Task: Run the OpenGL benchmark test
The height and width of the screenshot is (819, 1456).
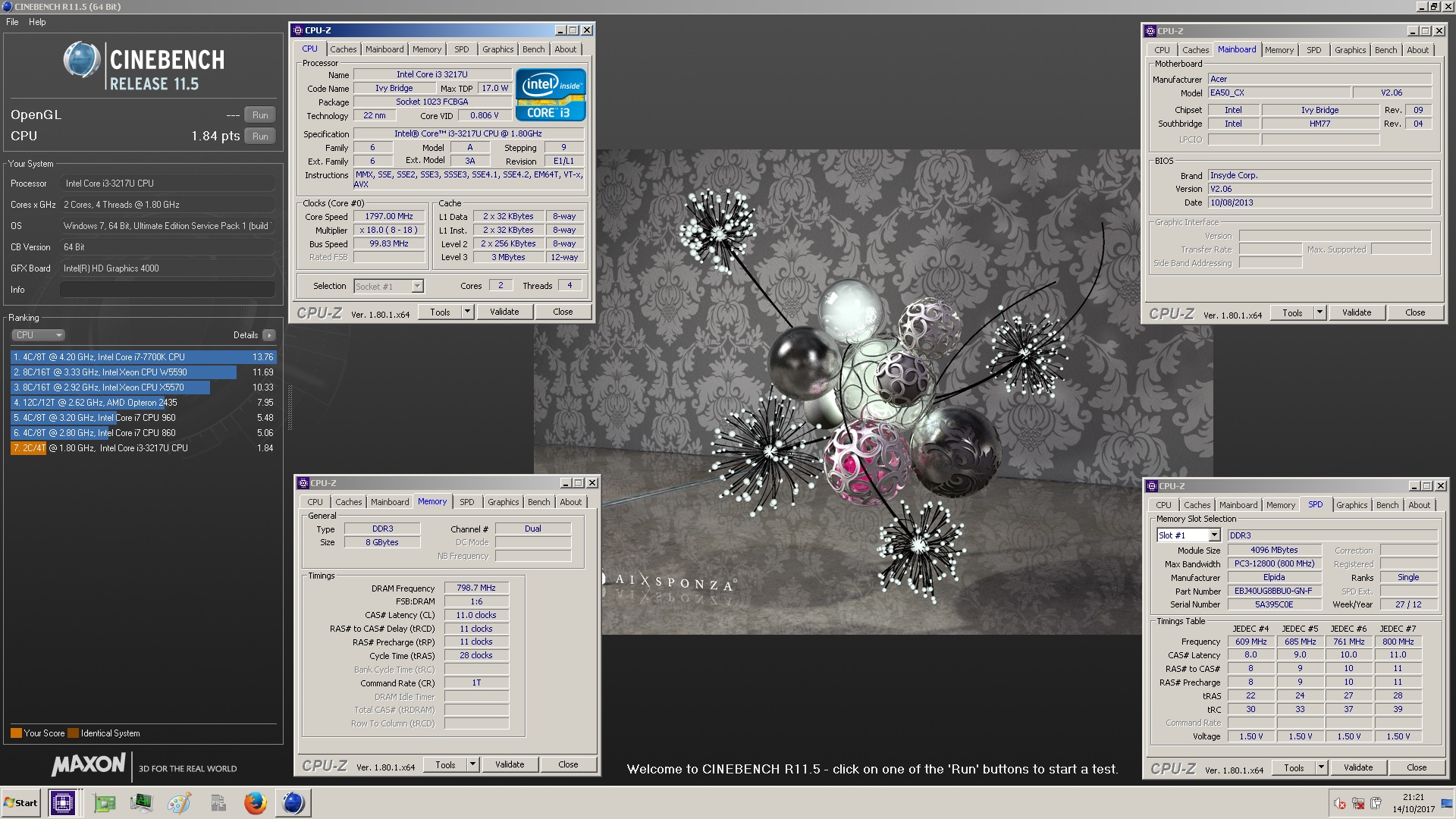Action: [260, 115]
